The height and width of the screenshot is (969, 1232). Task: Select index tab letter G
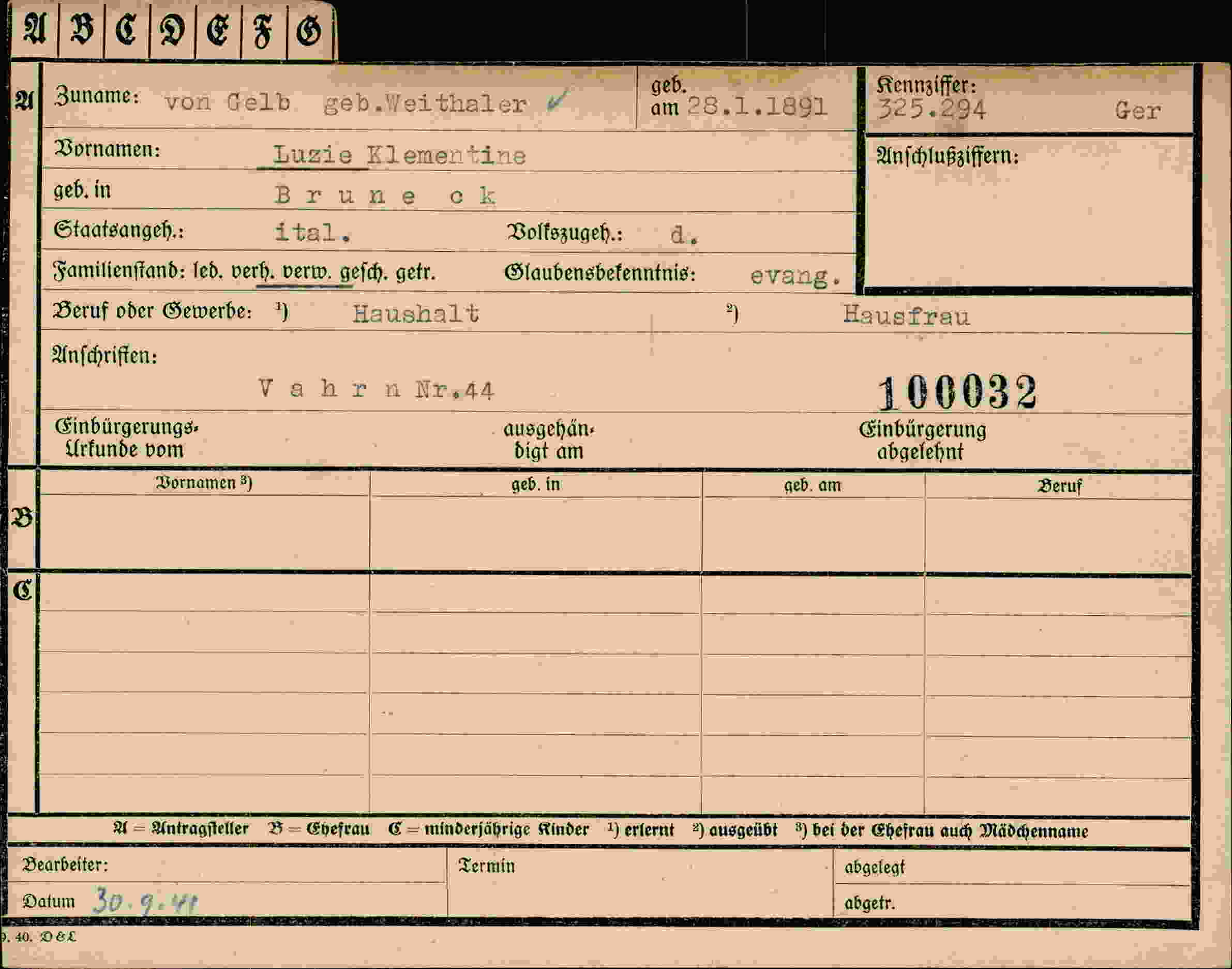coord(310,29)
